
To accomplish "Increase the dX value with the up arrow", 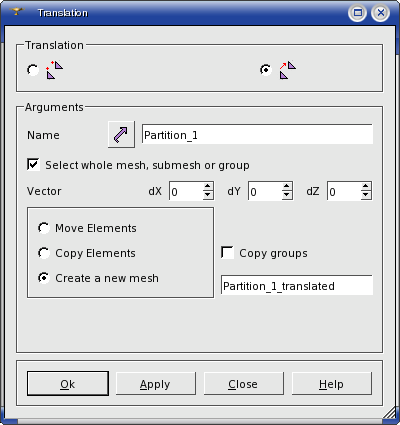I will 208,186.
